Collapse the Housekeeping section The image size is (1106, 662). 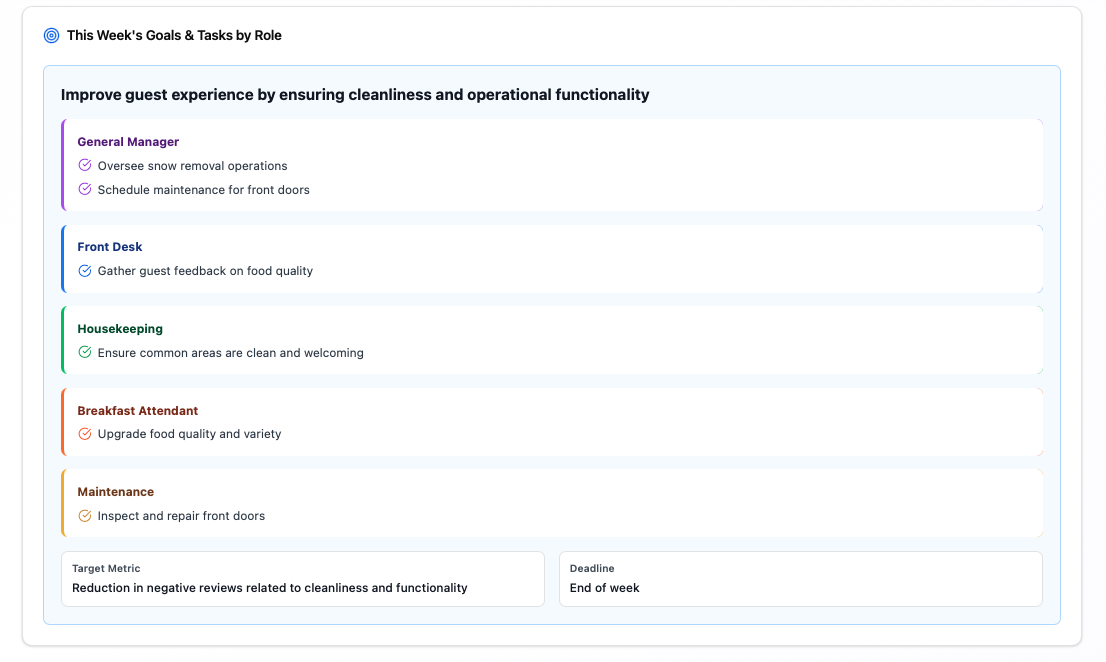[122, 328]
